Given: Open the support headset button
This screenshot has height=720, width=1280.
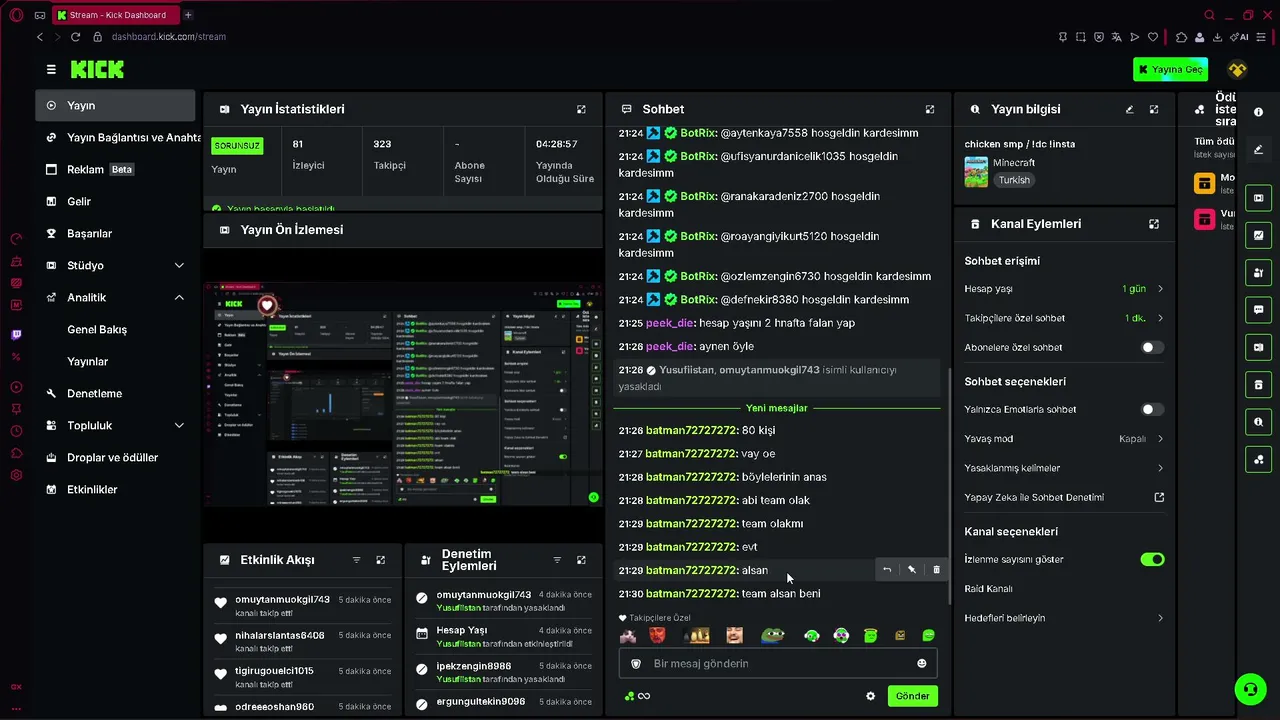Looking at the screenshot, I should click(x=1249, y=689).
